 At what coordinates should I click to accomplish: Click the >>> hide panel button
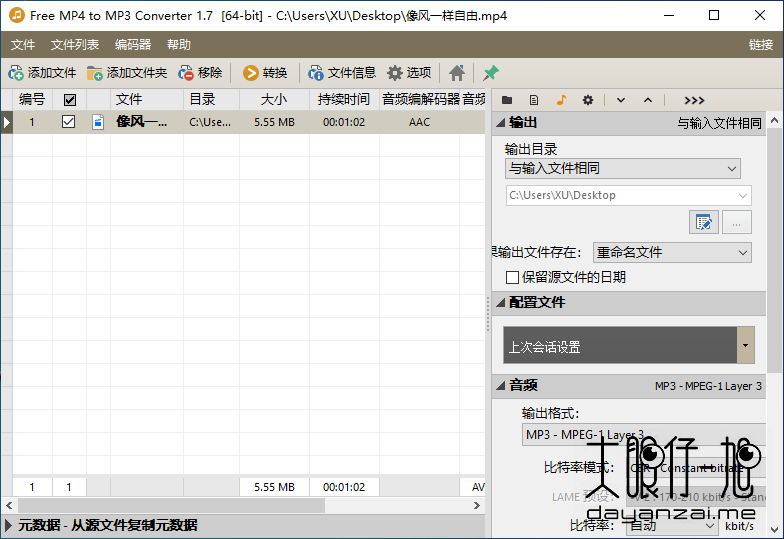(694, 100)
